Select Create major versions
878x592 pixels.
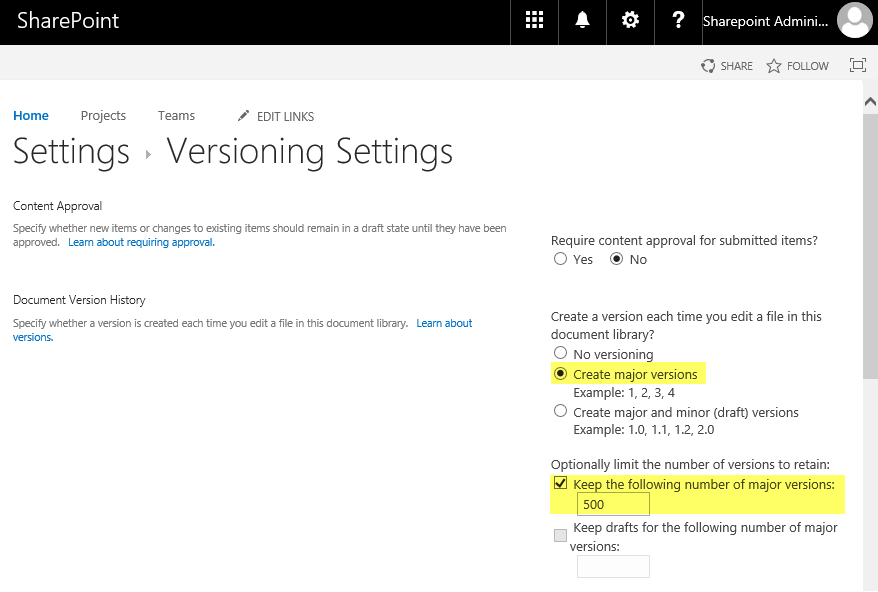click(x=560, y=372)
